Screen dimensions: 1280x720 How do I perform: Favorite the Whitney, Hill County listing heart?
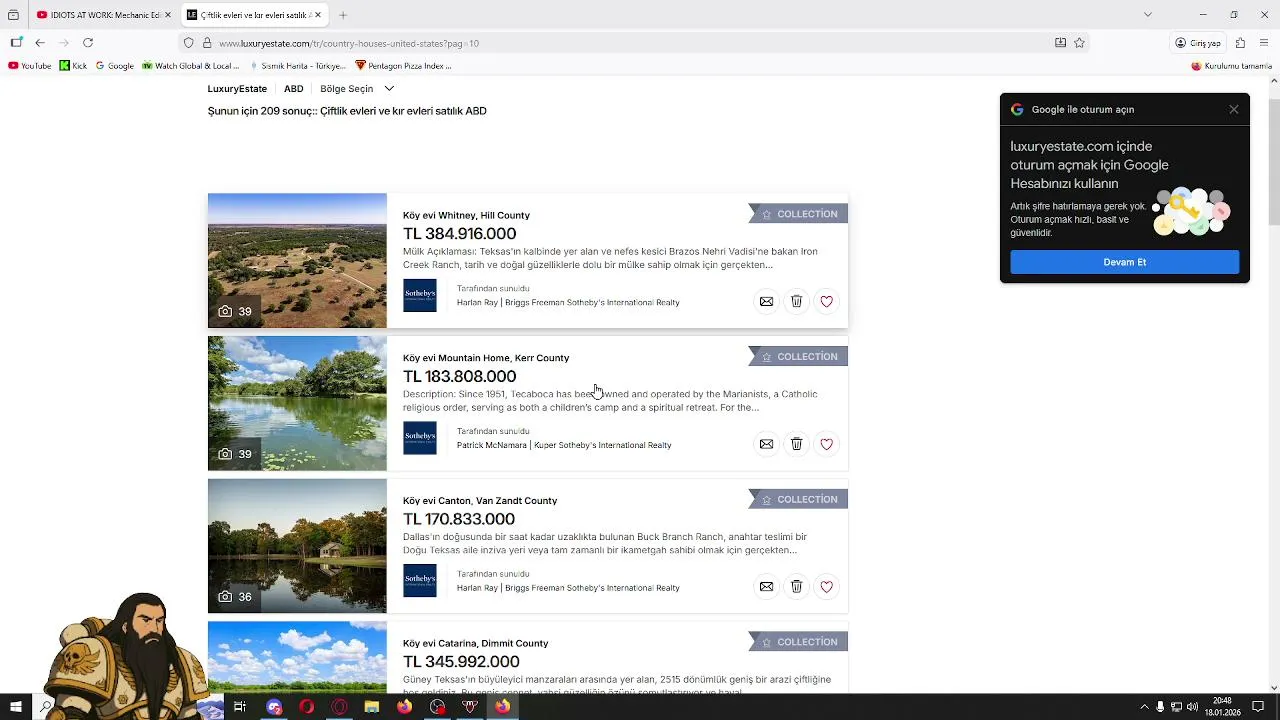pyautogui.click(x=826, y=301)
